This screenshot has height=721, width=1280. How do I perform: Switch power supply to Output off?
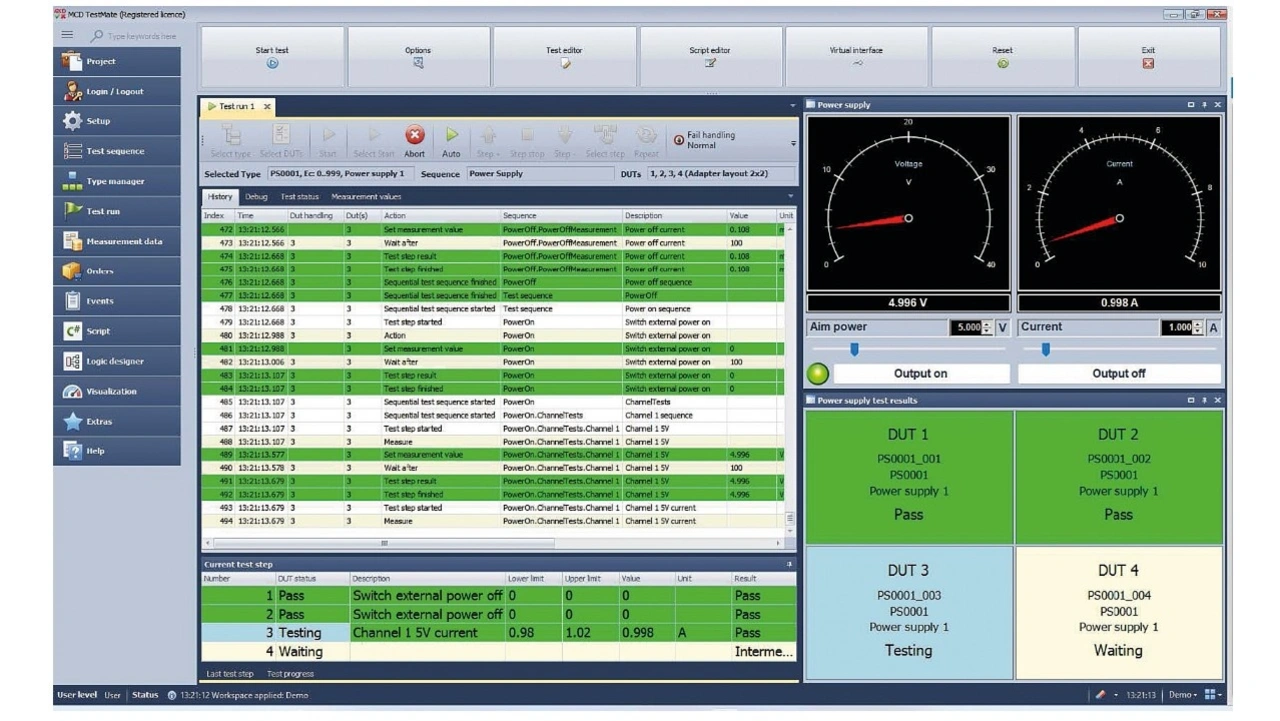tap(1118, 373)
